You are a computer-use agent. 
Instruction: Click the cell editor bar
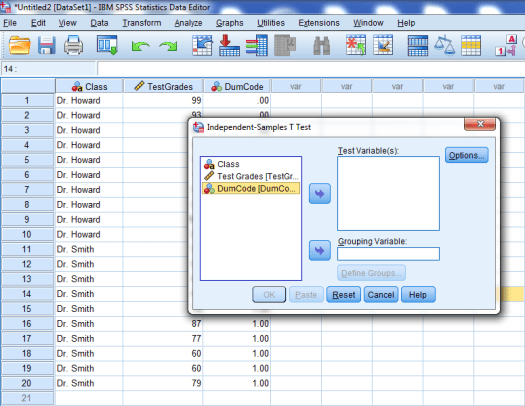[x=311, y=69]
